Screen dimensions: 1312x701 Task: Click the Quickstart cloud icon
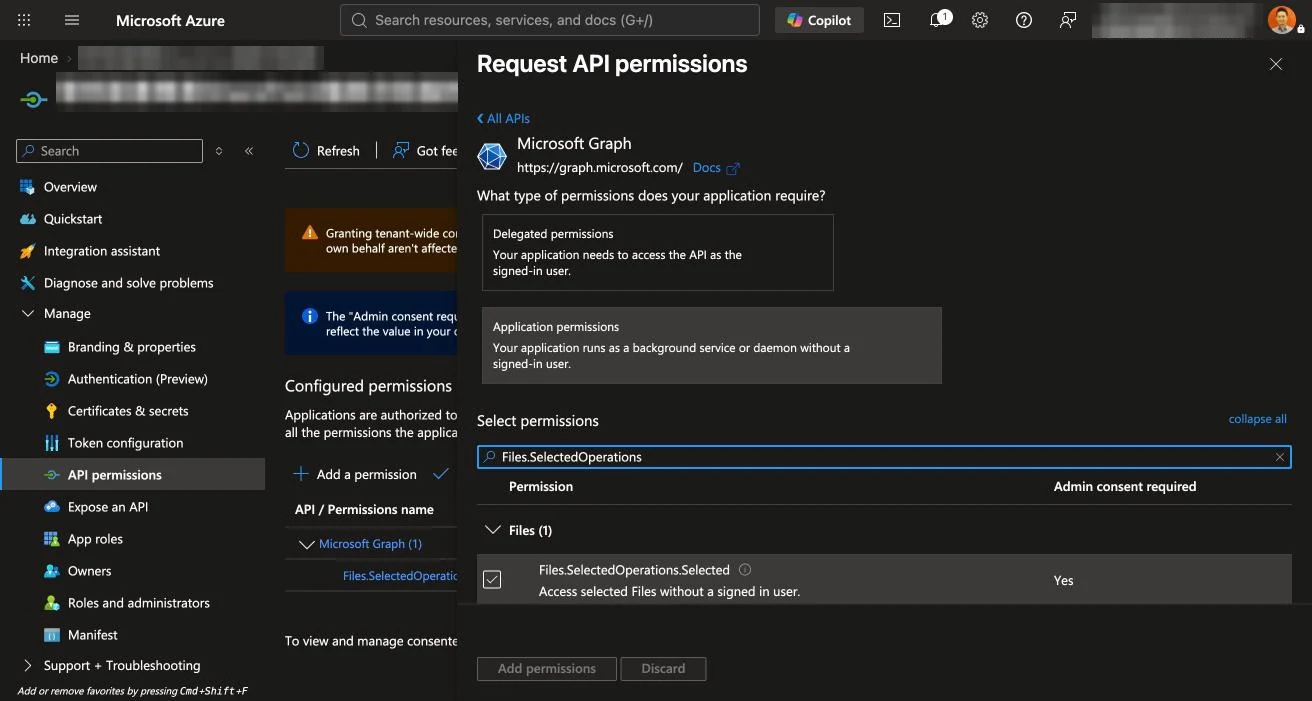click(28, 219)
